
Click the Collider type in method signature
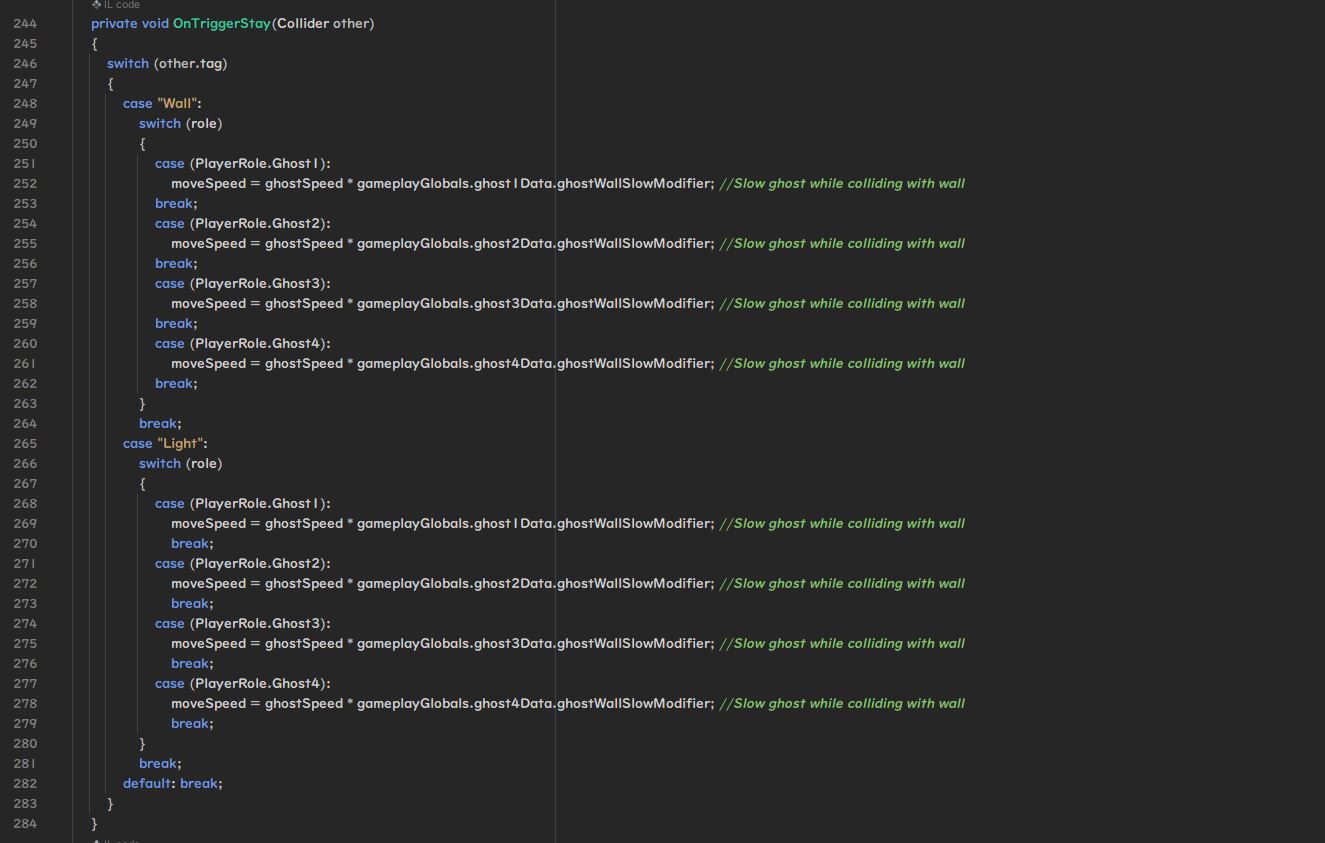pyautogui.click(x=302, y=23)
